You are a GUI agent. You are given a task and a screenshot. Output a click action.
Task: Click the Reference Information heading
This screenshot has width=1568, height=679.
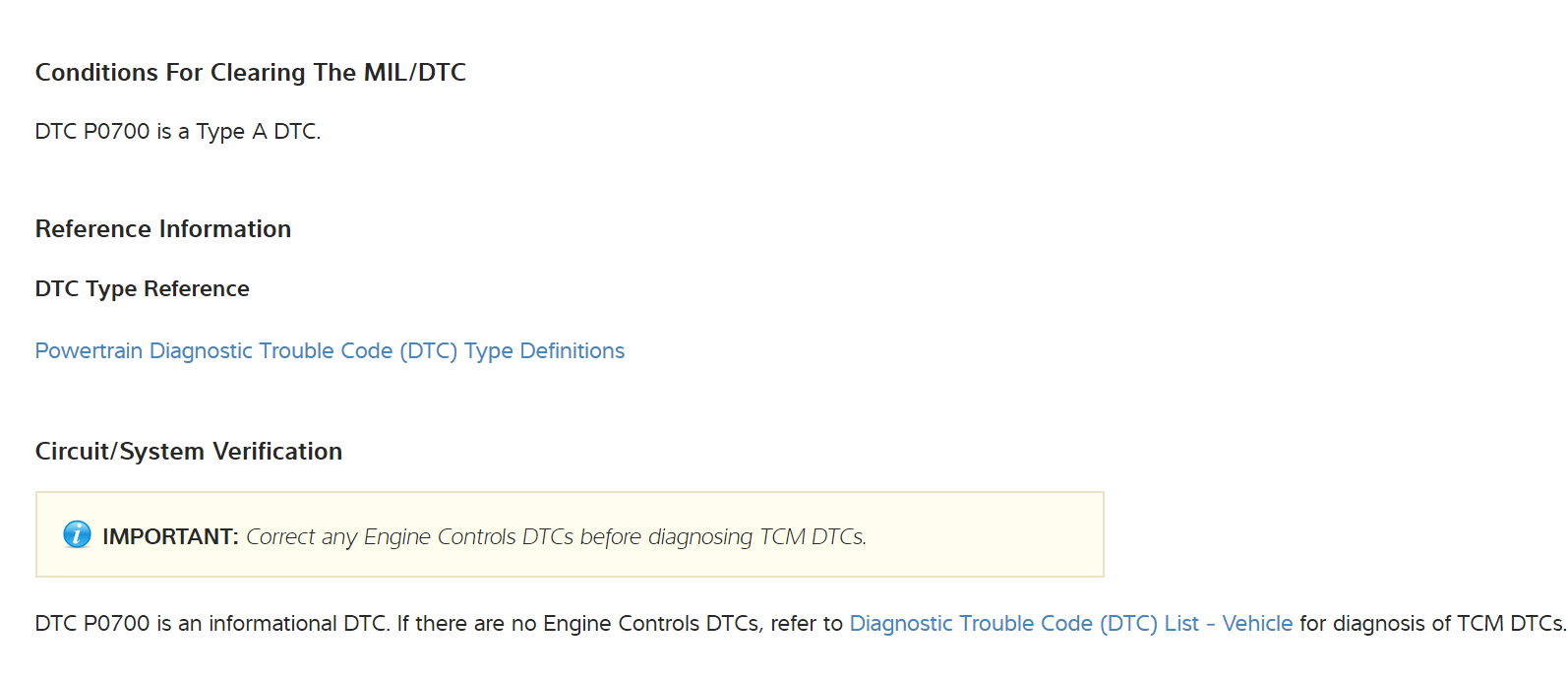[x=163, y=229]
